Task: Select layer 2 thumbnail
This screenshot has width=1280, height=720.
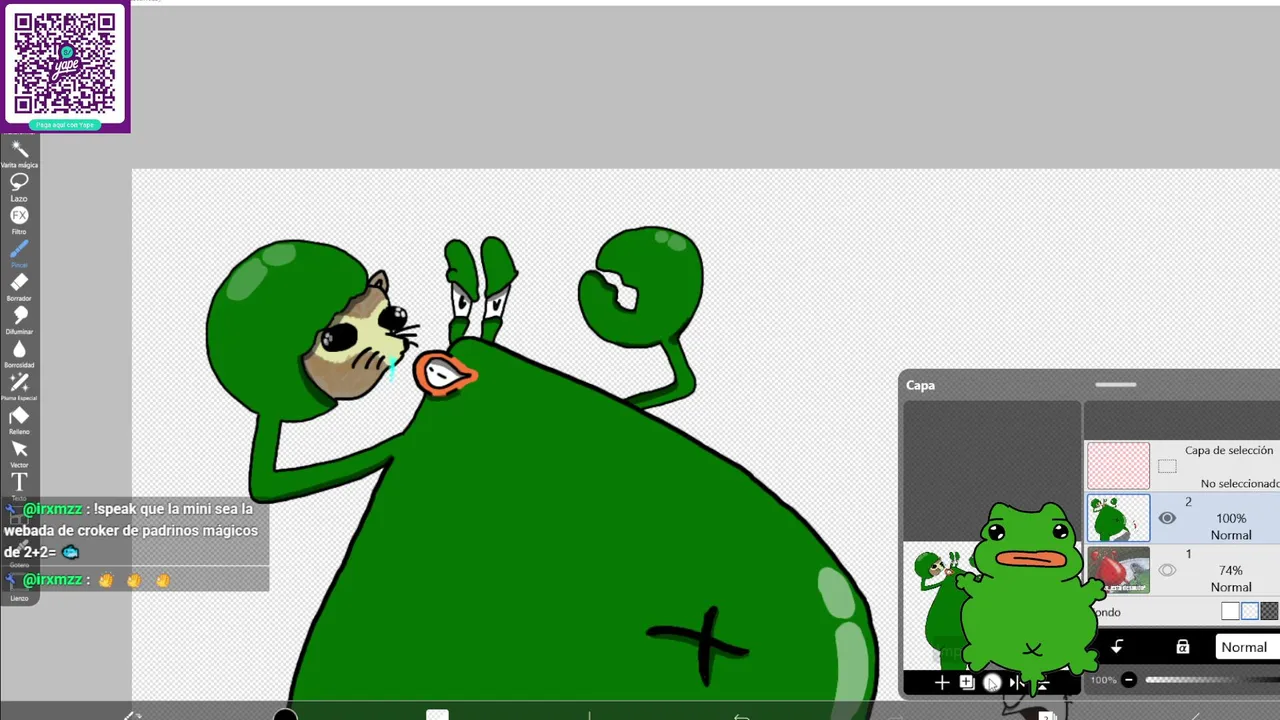Action: tap(1118, 518)
